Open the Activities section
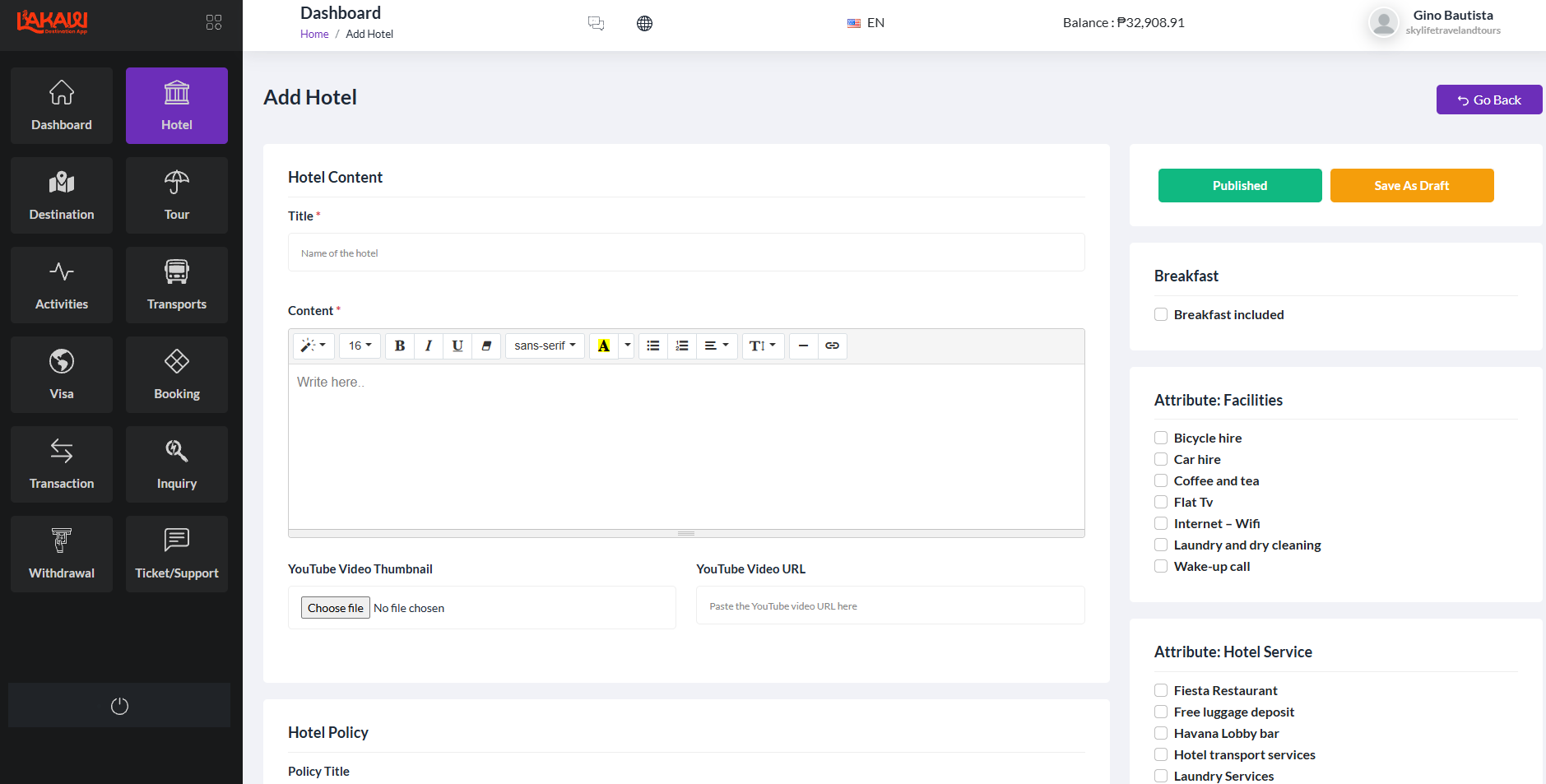This screenshot has height=784, width=1546. [x=62, y=285]
